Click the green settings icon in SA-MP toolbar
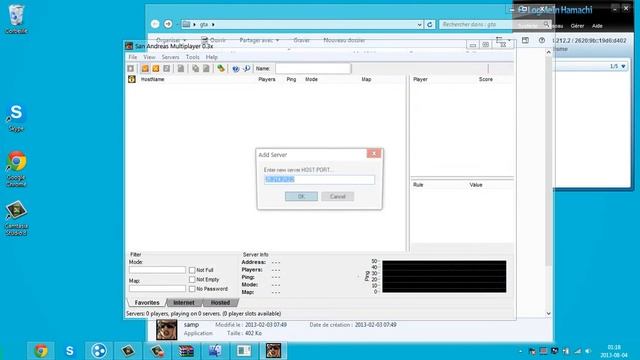640x360 pixels. coord(221,69)
